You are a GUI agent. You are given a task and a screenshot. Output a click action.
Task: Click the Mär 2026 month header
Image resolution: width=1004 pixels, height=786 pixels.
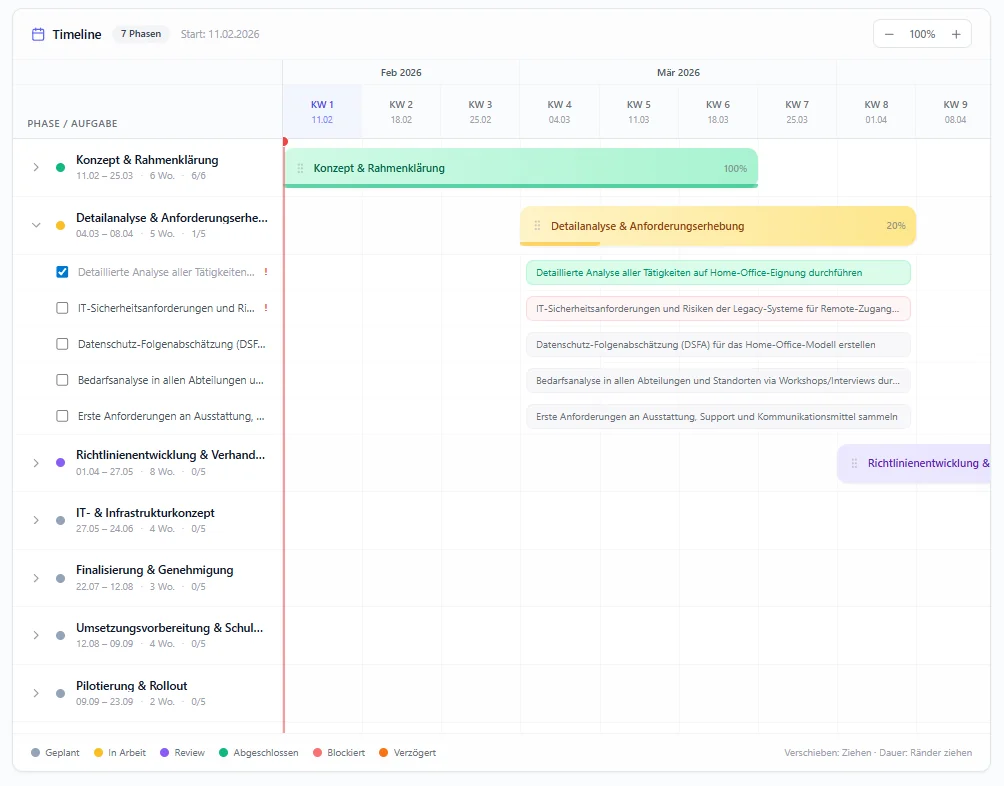pos(678,72)
